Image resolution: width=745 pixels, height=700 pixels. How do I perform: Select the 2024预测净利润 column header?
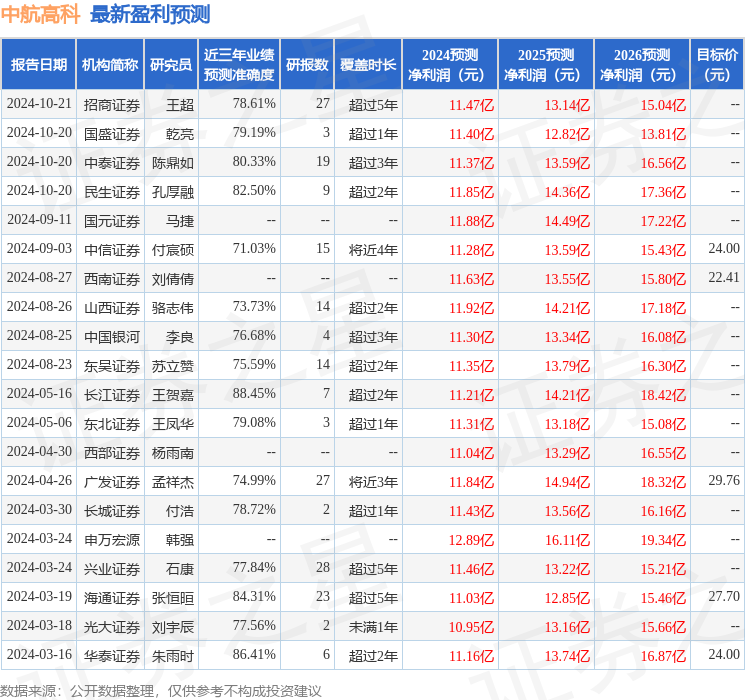pos(450,65)
